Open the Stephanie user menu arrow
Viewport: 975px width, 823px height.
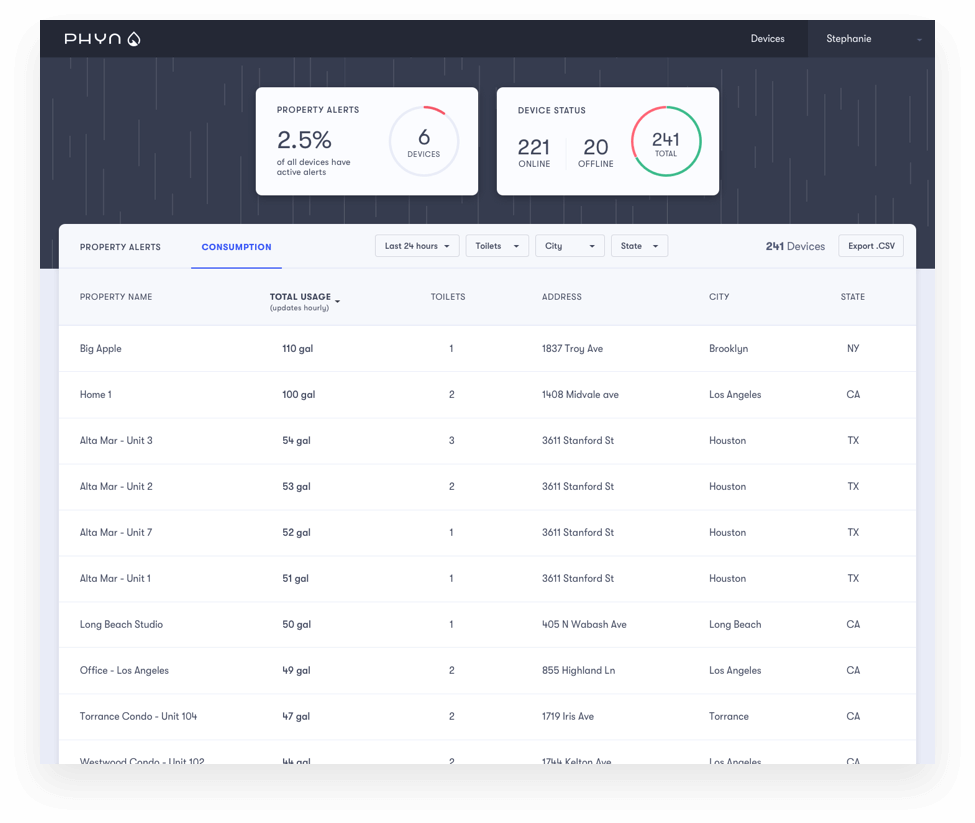coord(919,40)
